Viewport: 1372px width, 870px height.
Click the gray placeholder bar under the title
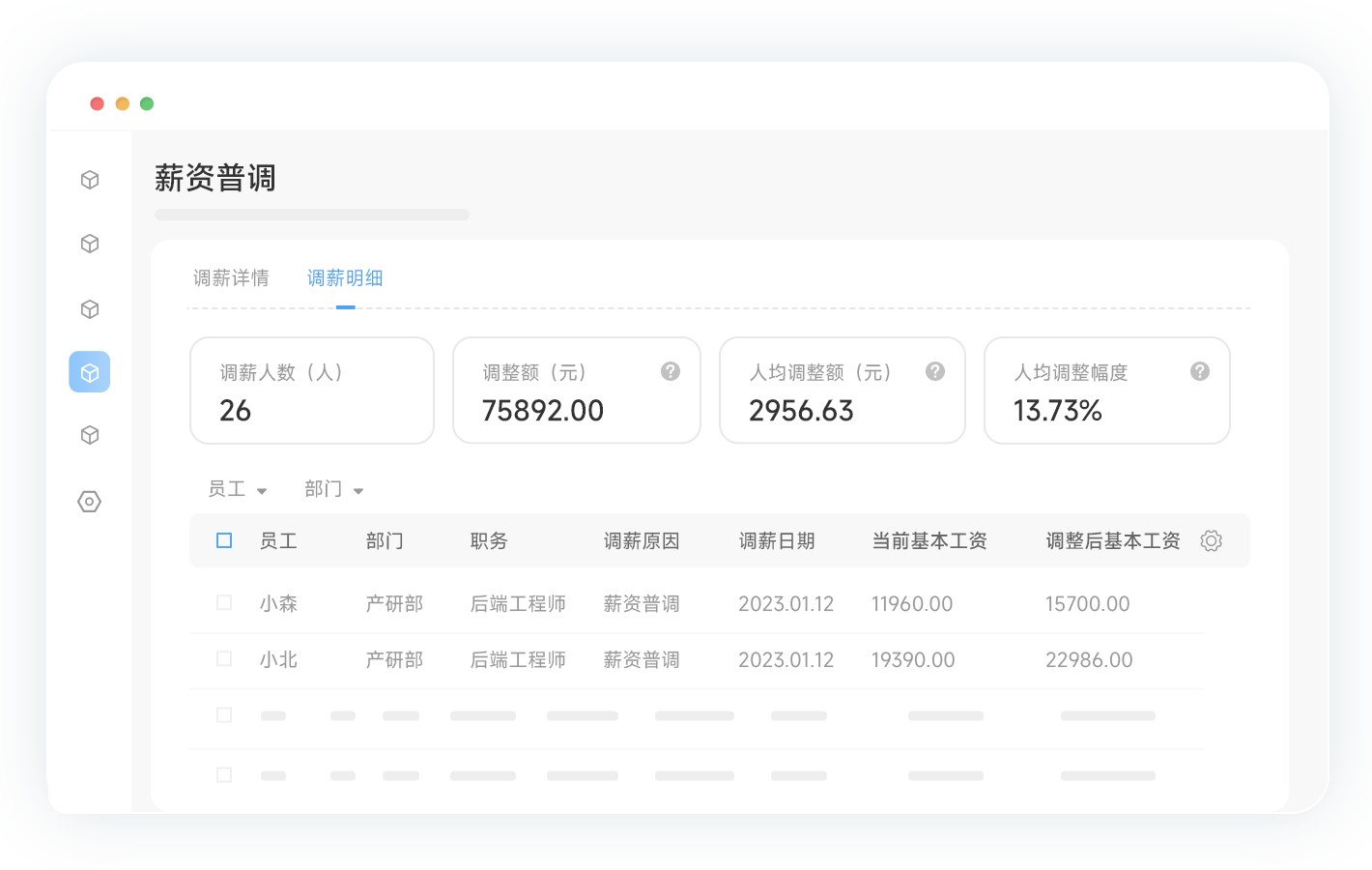[312, 215]
